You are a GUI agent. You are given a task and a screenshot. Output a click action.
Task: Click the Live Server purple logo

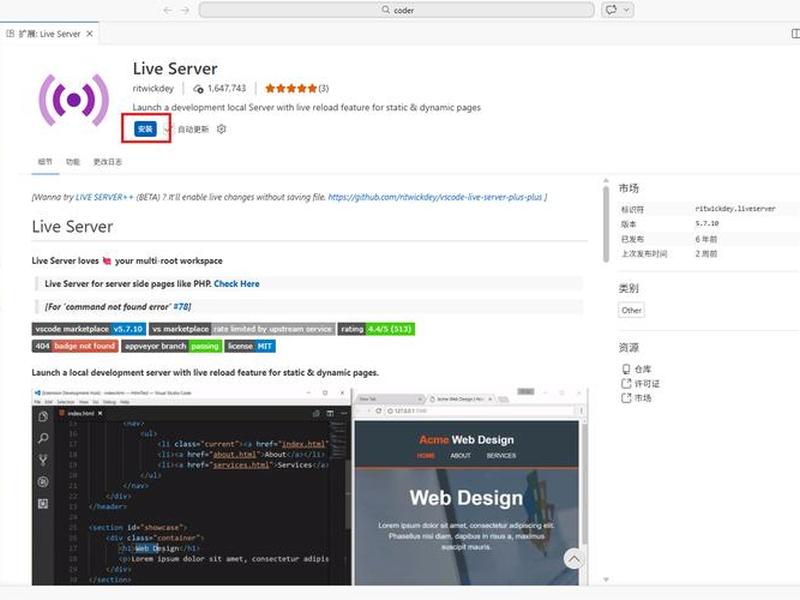pyautogui.click(x=74, y=100)
